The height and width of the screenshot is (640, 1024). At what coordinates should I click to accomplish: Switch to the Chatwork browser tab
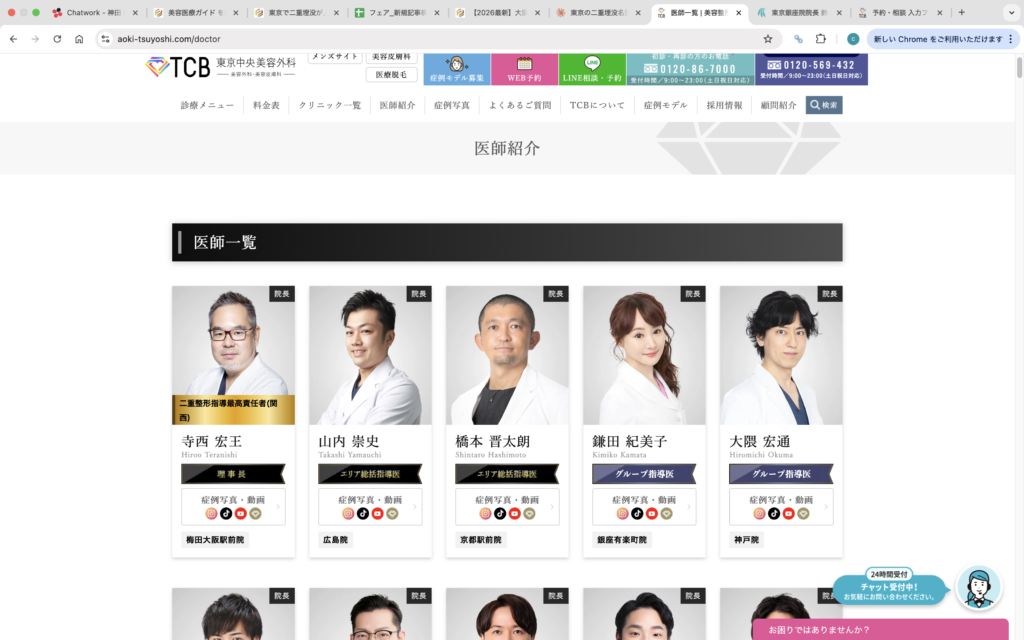point(96,13)
